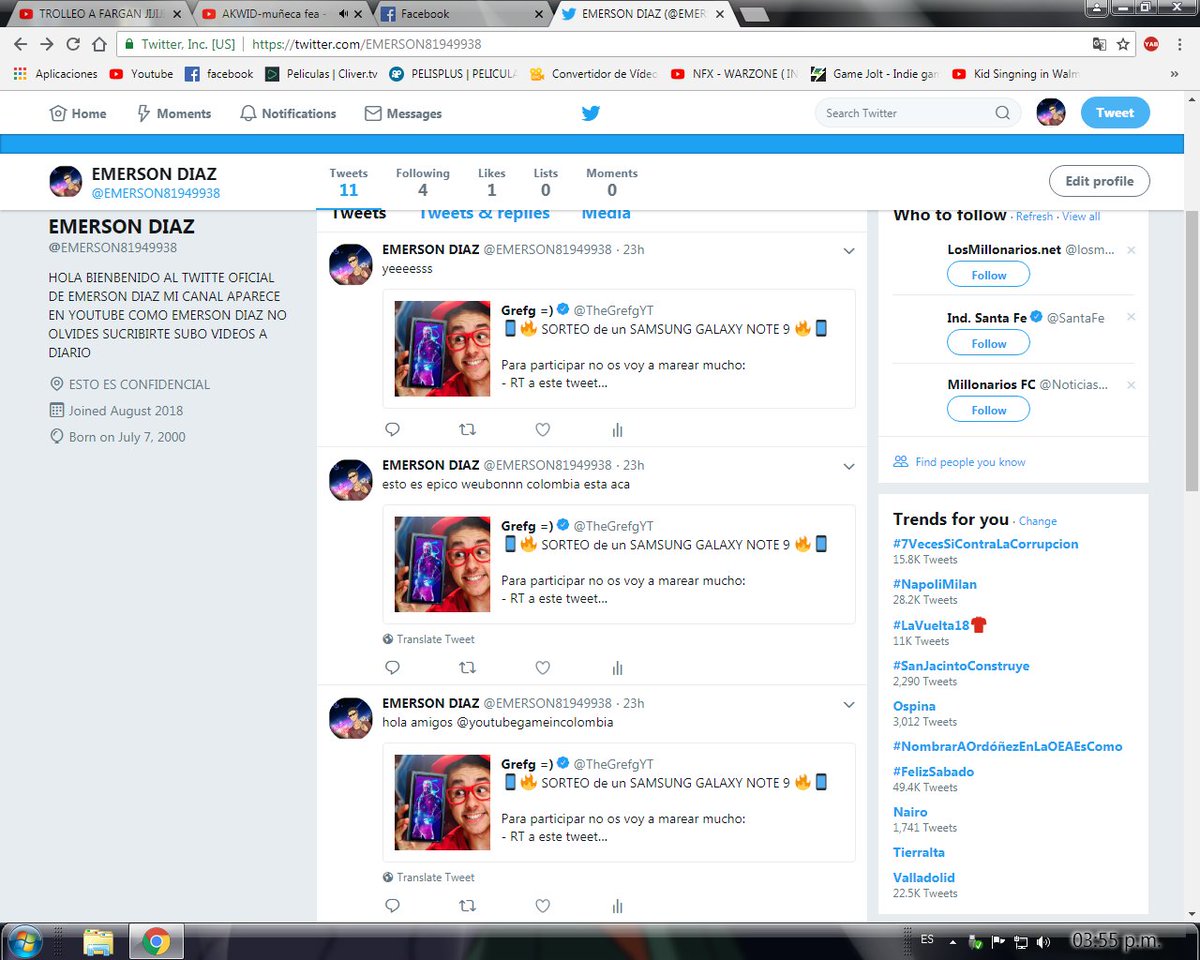Open Windows Start menu
The width and height of the screenshot is (1200, 960).
pyautogui.click(x=23, y=940)
